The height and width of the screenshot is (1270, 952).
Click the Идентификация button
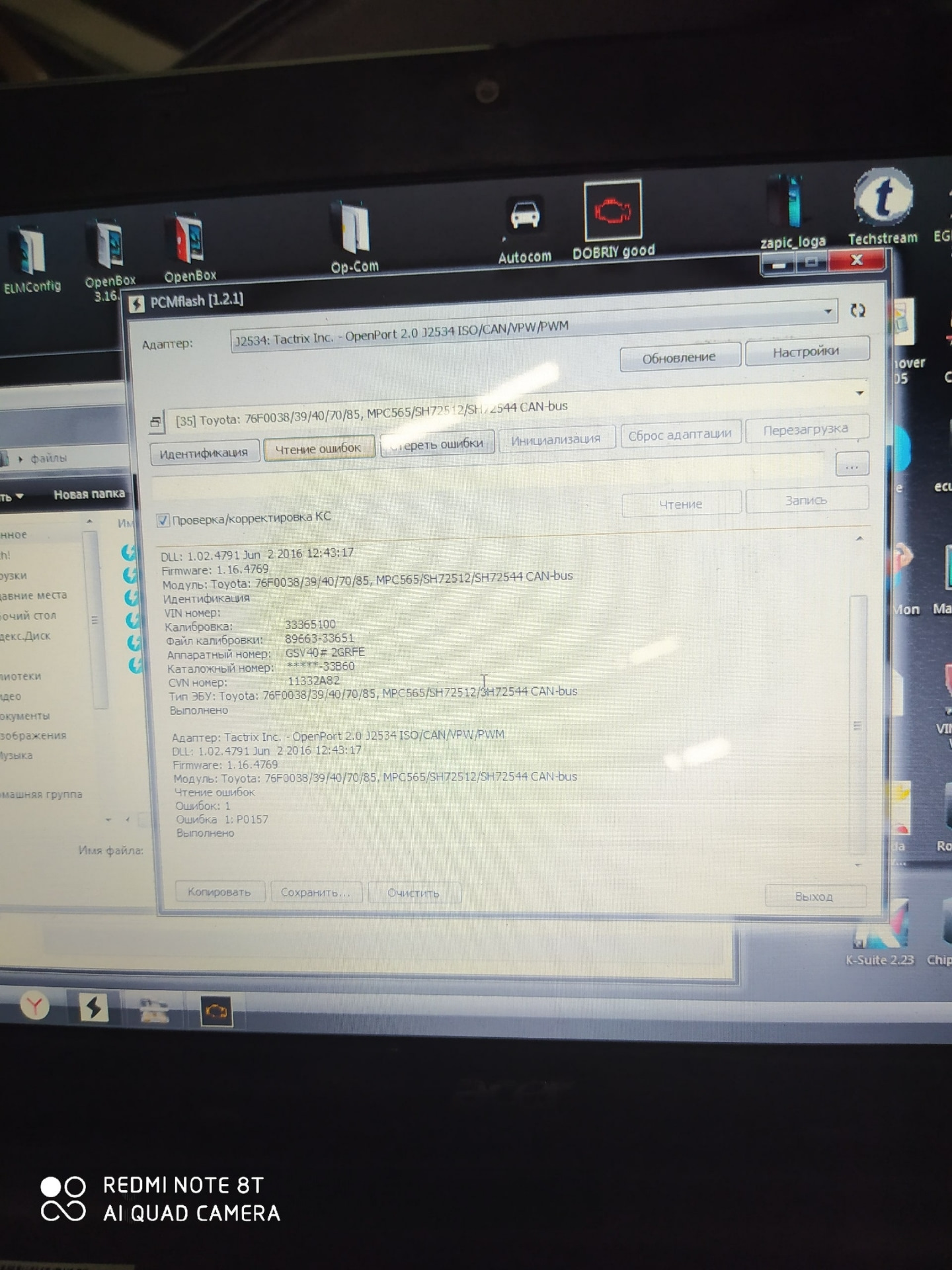[x=204, y=453]
